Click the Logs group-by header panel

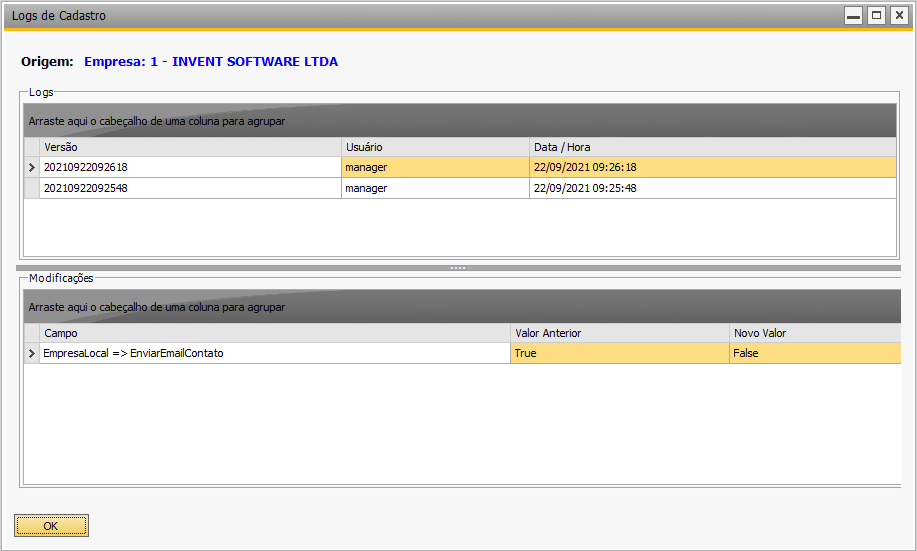pos(460,121)
